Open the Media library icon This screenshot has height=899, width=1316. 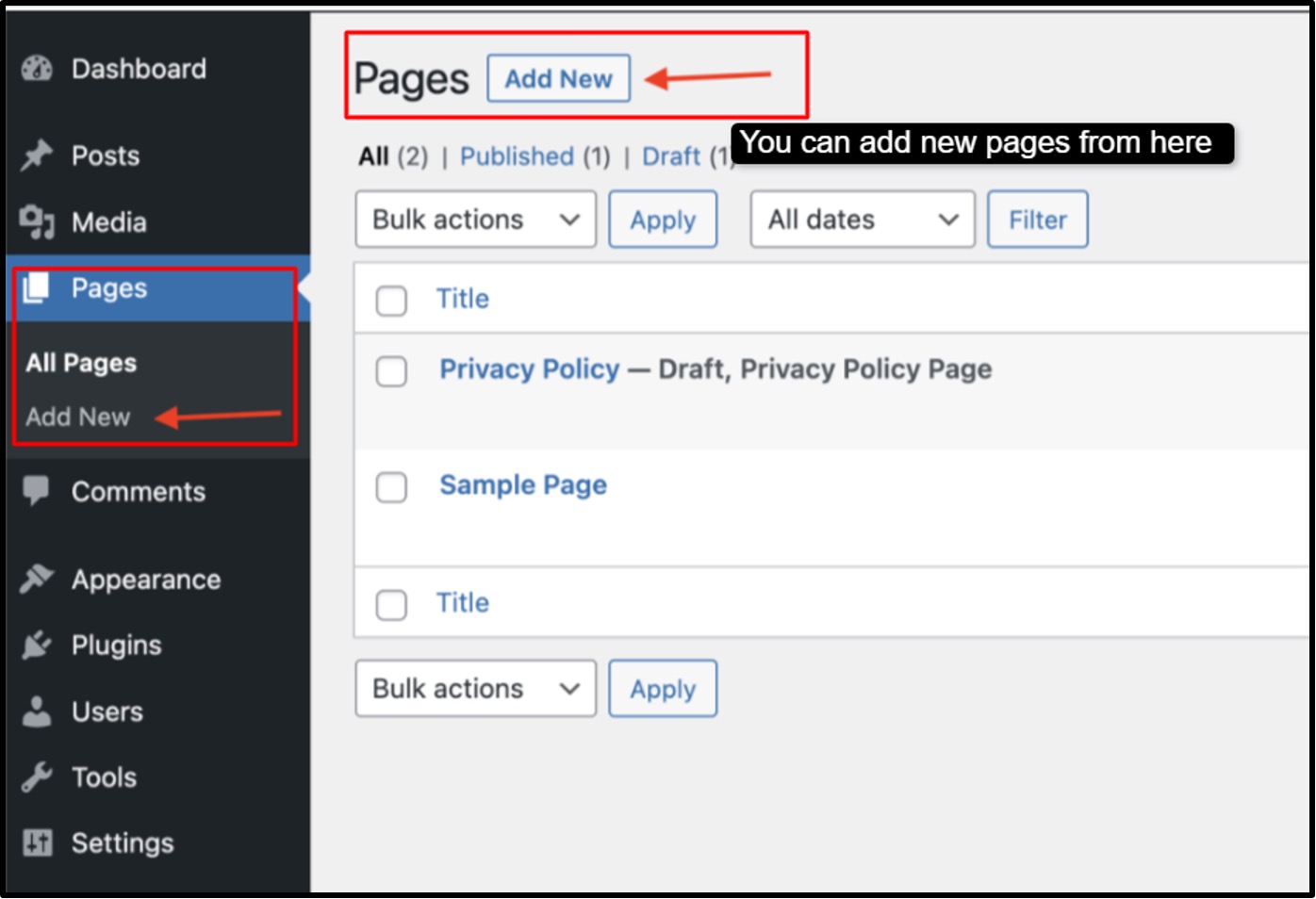point(35,221)
